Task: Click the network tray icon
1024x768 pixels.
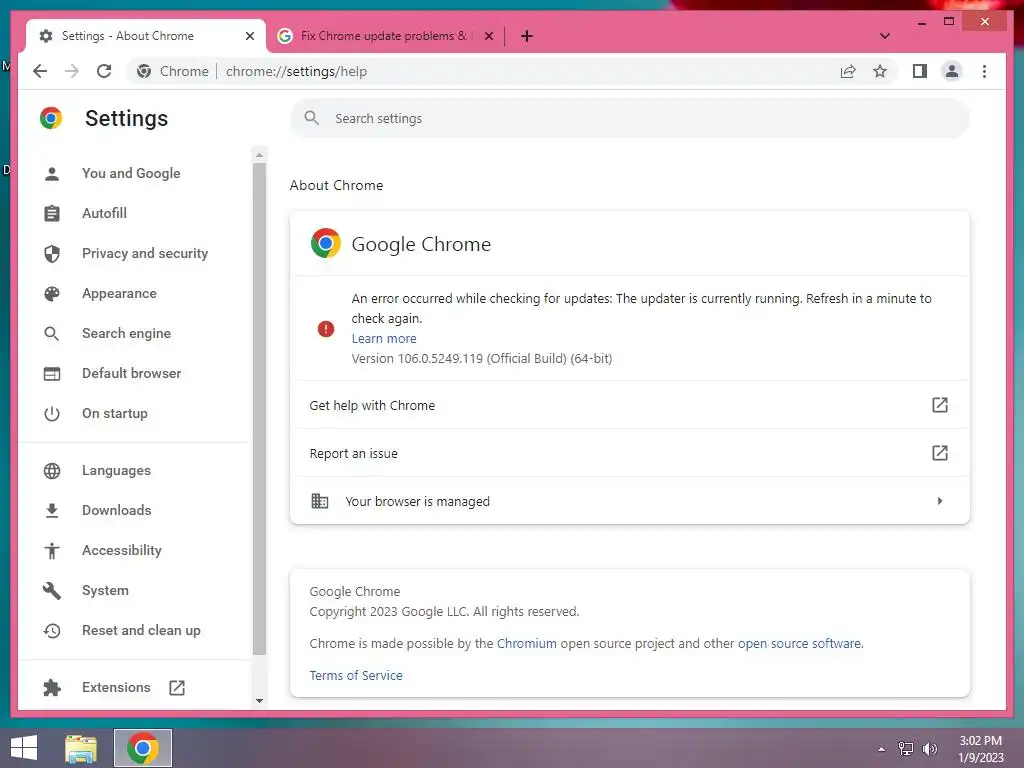Action: [x=906, y=749]
